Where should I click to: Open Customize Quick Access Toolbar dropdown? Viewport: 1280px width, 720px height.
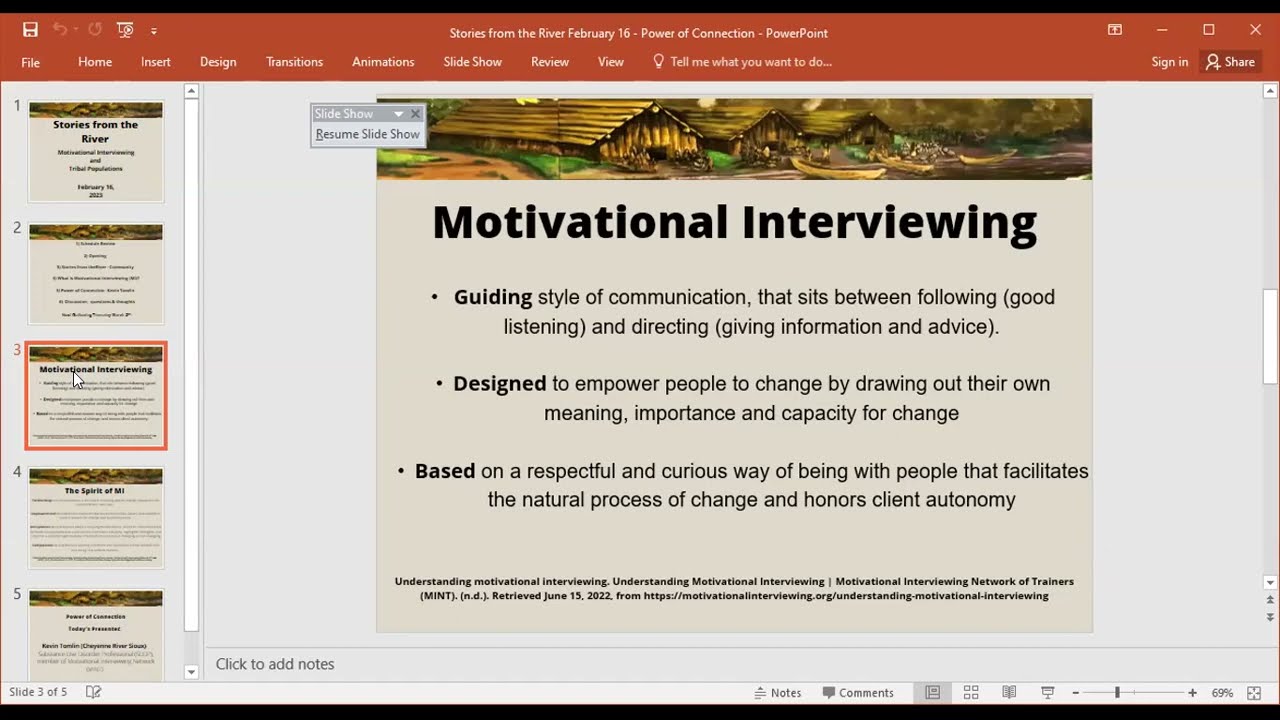coord(153,31)
